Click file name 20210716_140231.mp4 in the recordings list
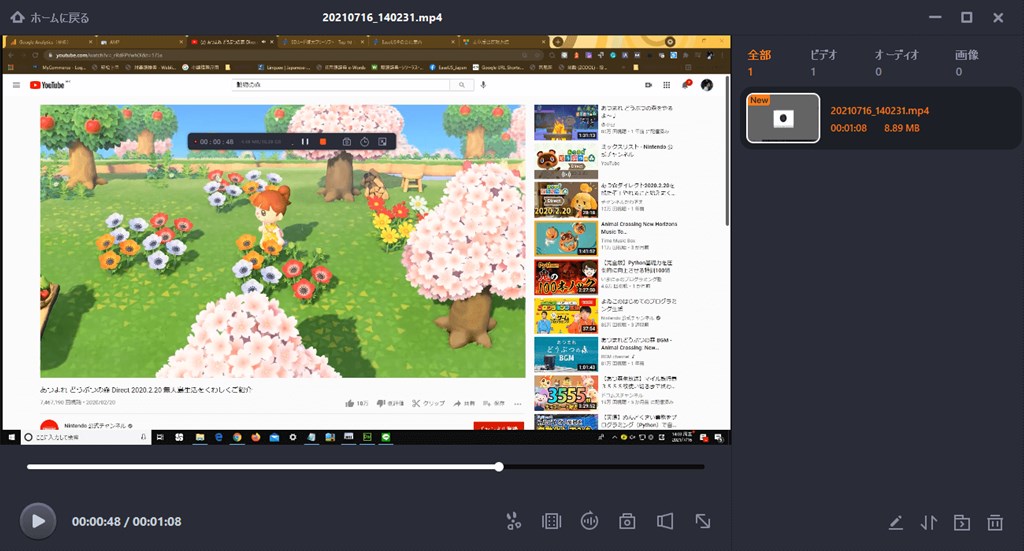 pos(880,110)
